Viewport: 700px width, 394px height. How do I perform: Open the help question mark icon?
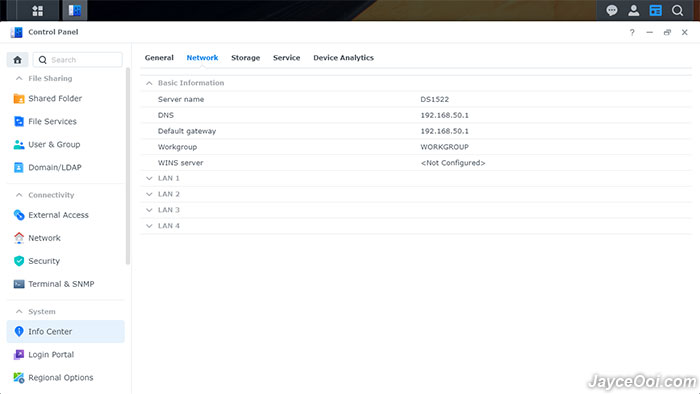[632, 32]
